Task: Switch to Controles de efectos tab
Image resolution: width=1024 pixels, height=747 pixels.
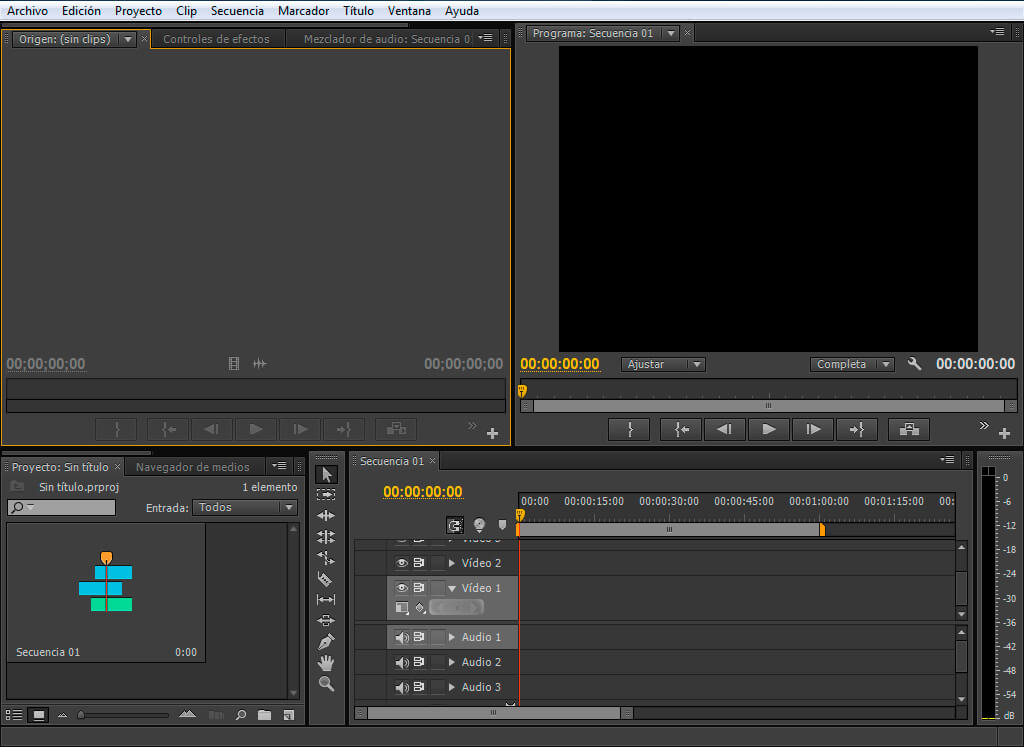Action: [x=216, y=39]
